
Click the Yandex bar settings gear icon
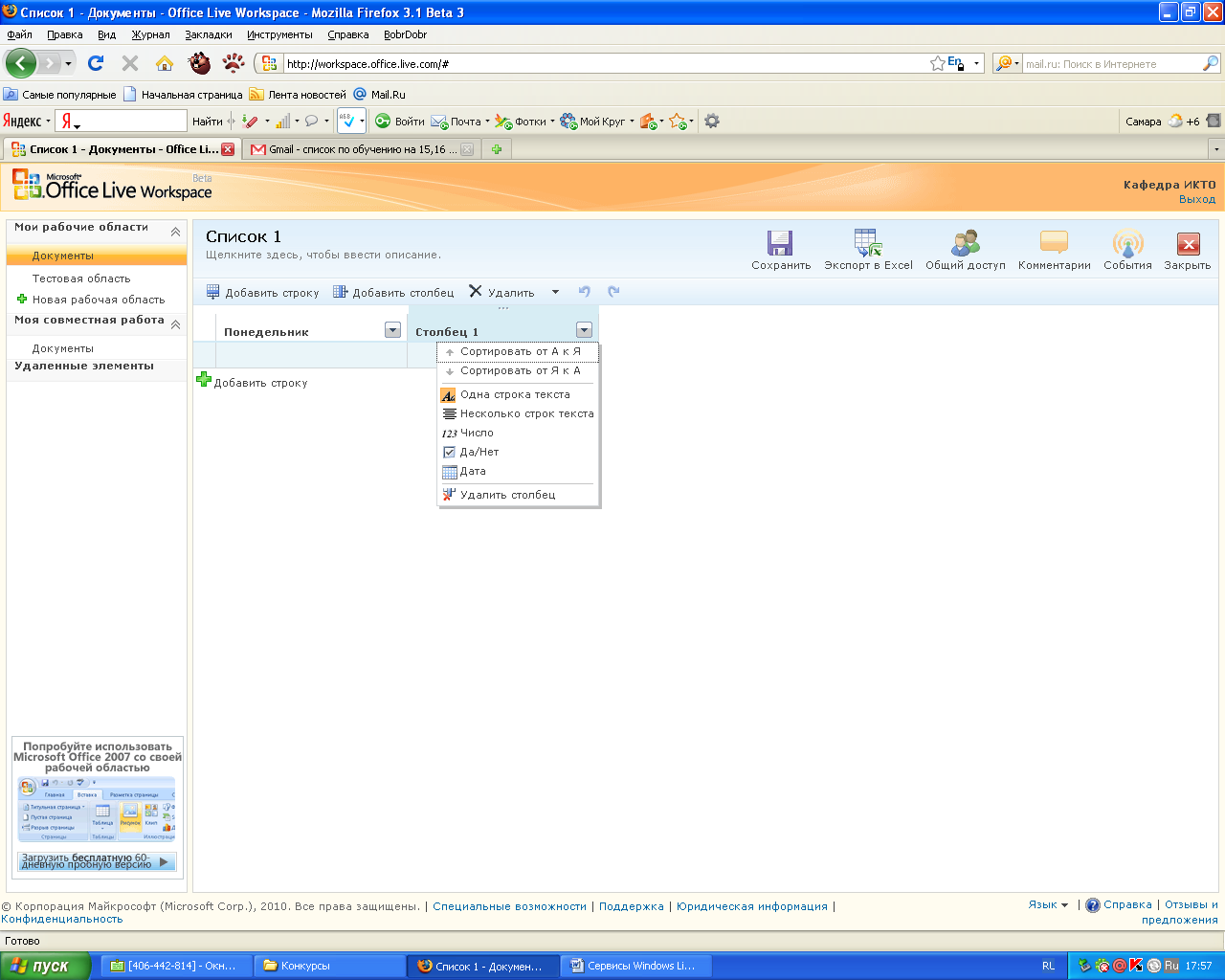pyautogui.click(x=711, y=121)
